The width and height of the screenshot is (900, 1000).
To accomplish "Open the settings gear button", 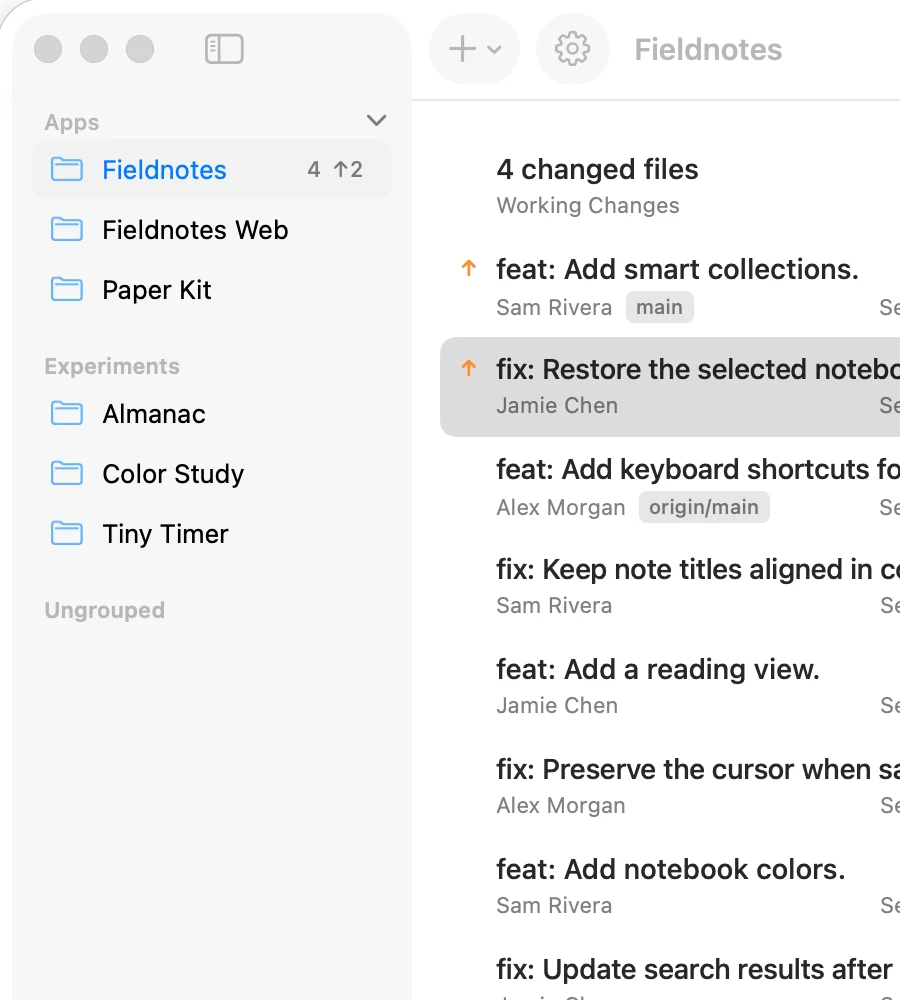I will pos(572,49).
